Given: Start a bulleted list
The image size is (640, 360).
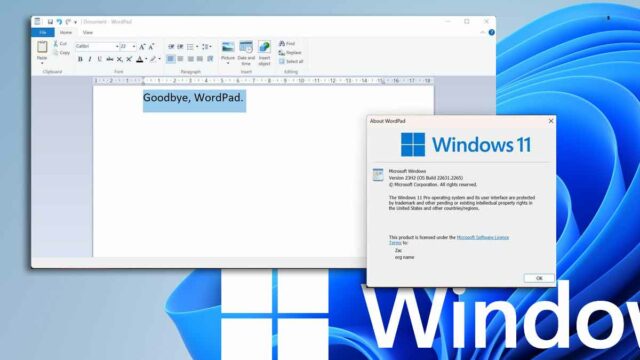Looking at the screenshot, I should tap(190, 47).
